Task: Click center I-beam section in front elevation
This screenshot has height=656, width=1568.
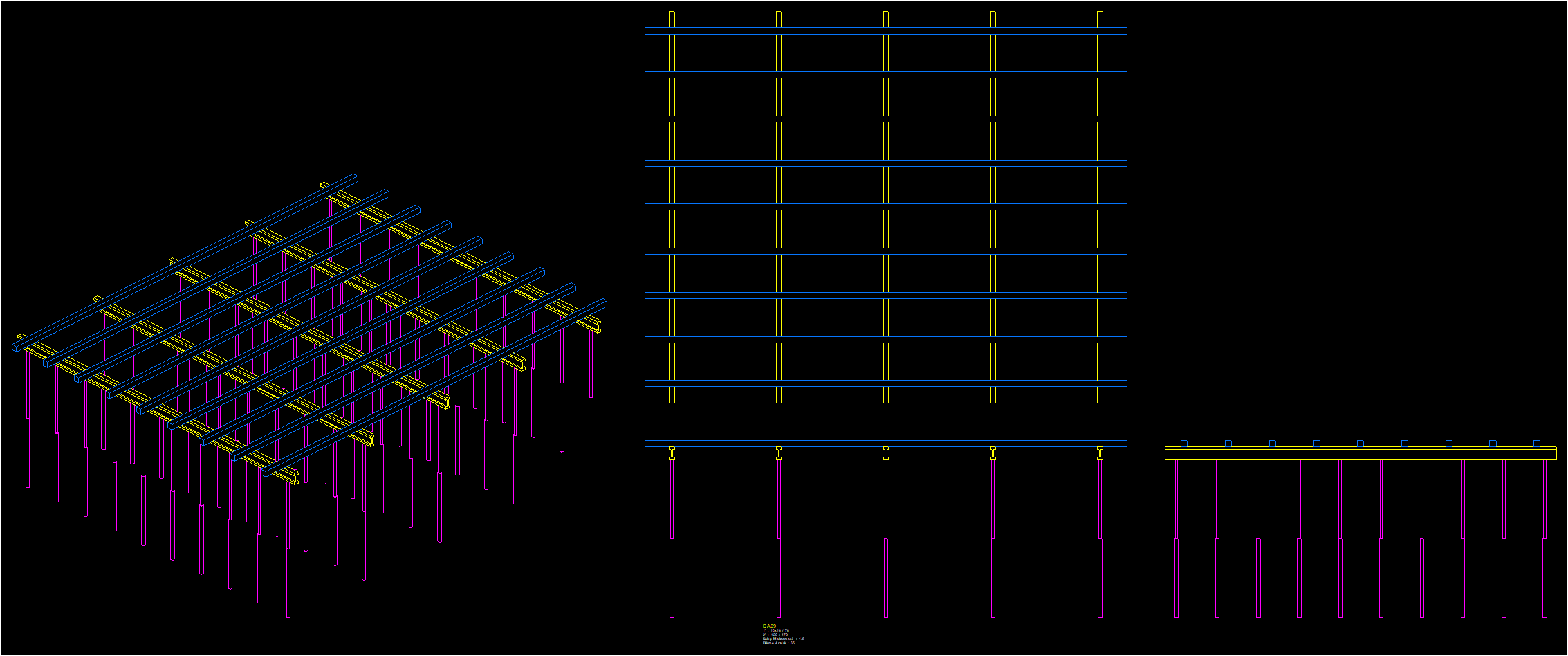Action: (x=886, y=453)
